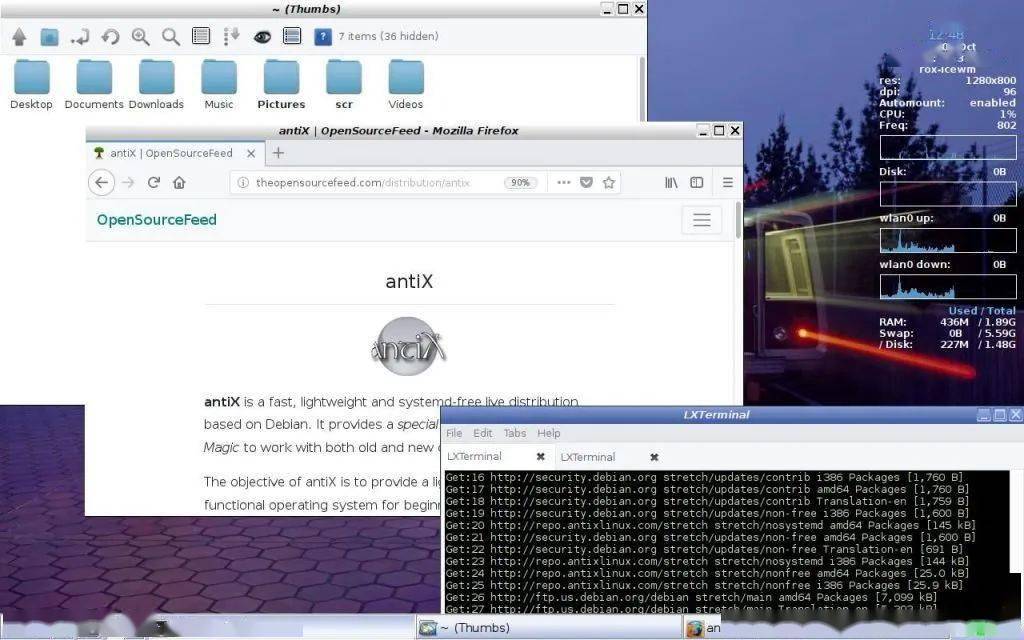This screenshot has width=1024, height=640.
Task: Go back one page in Firefox
Action: point(101,182)
